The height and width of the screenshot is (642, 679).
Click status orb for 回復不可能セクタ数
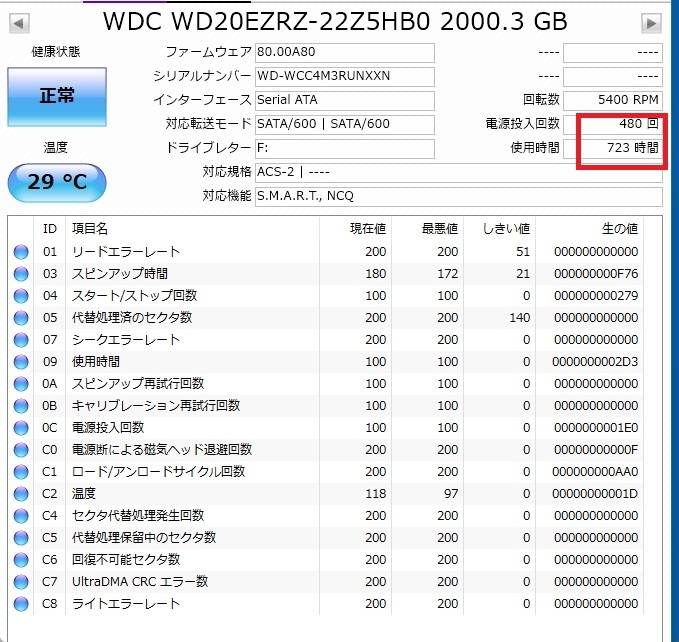pyautogui.click(x=21, y=560)
